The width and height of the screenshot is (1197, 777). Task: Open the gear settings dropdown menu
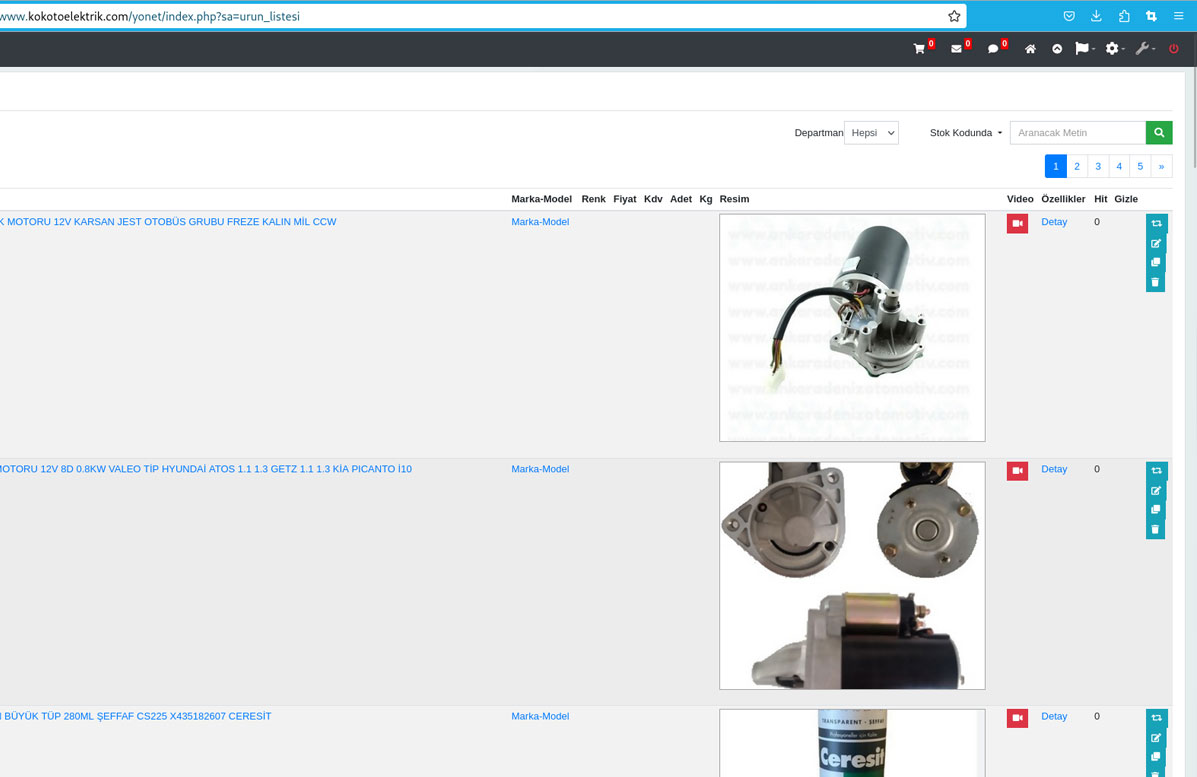(x=1113, y=49)
